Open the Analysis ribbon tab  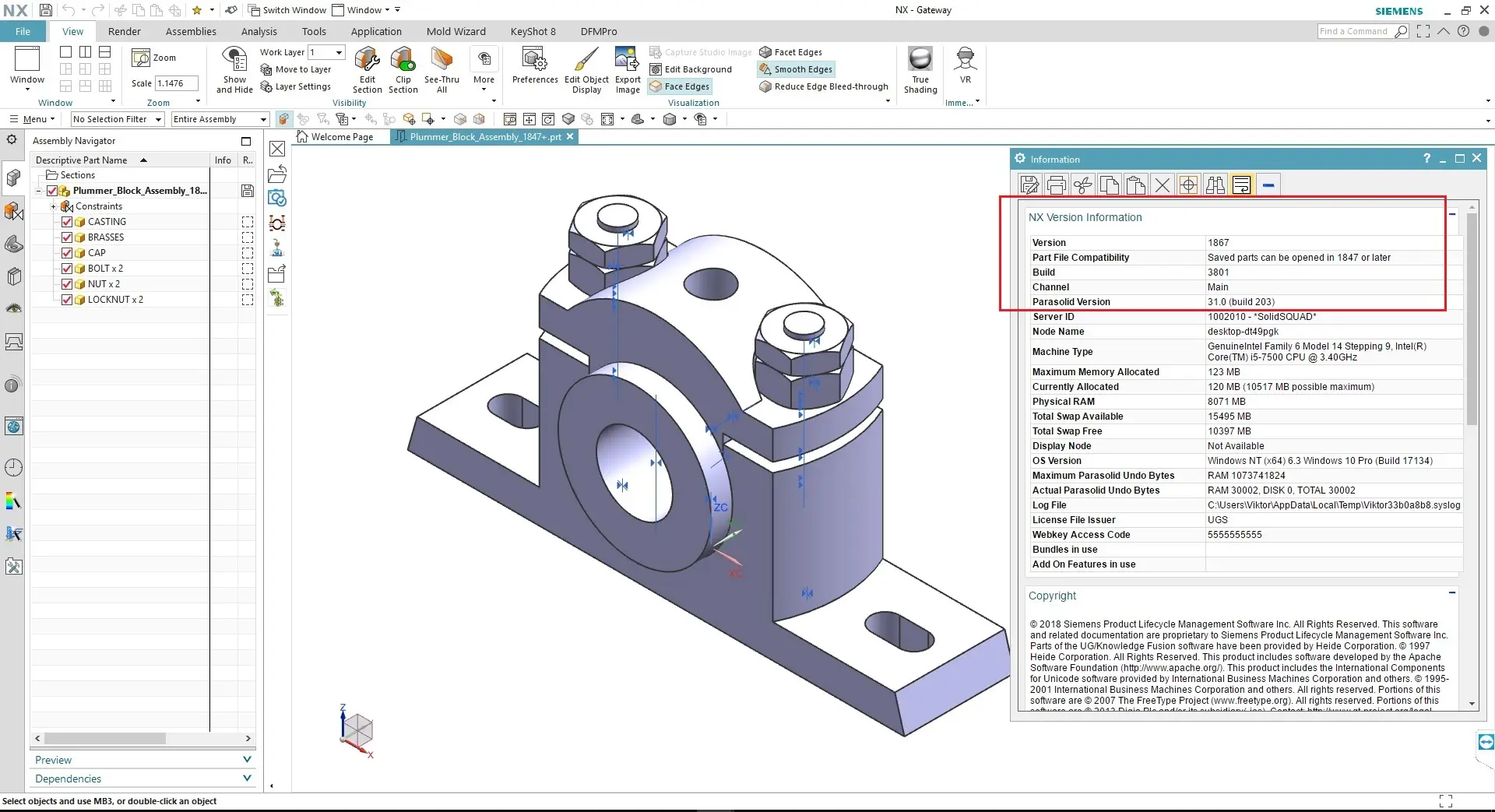(x=259, y=31)
